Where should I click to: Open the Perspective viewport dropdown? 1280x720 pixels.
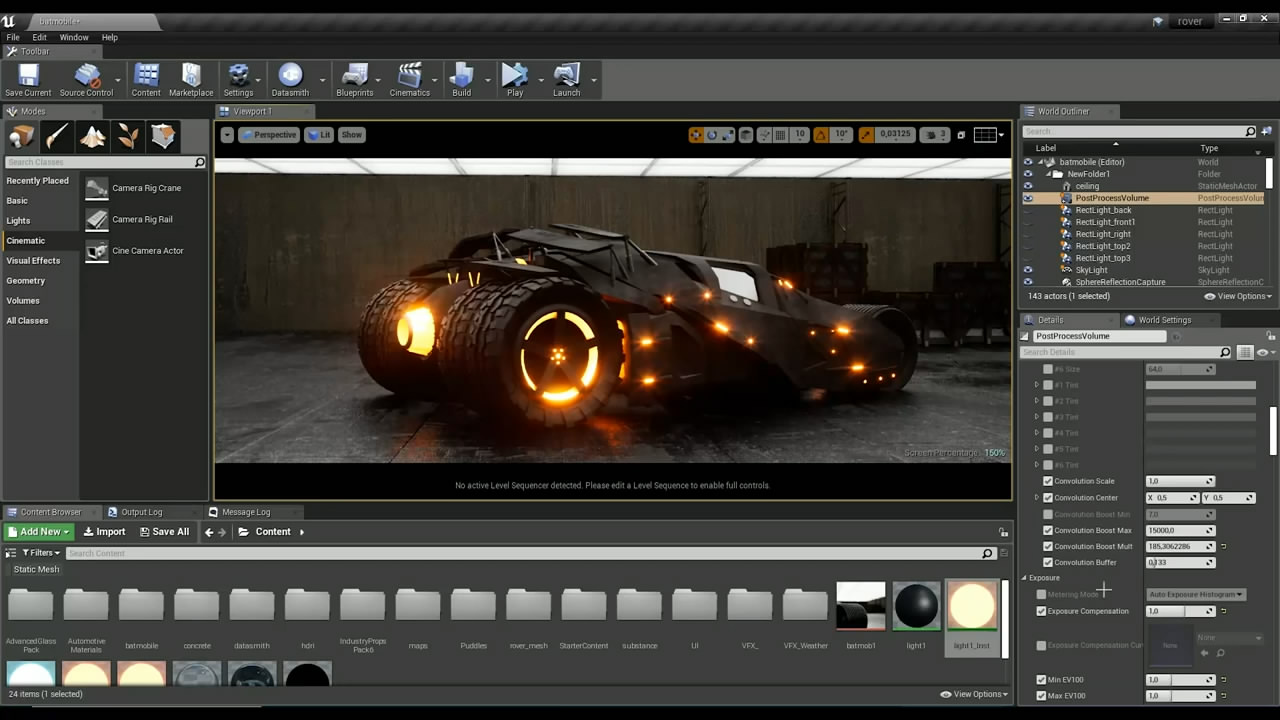click(x=269, y=135)
